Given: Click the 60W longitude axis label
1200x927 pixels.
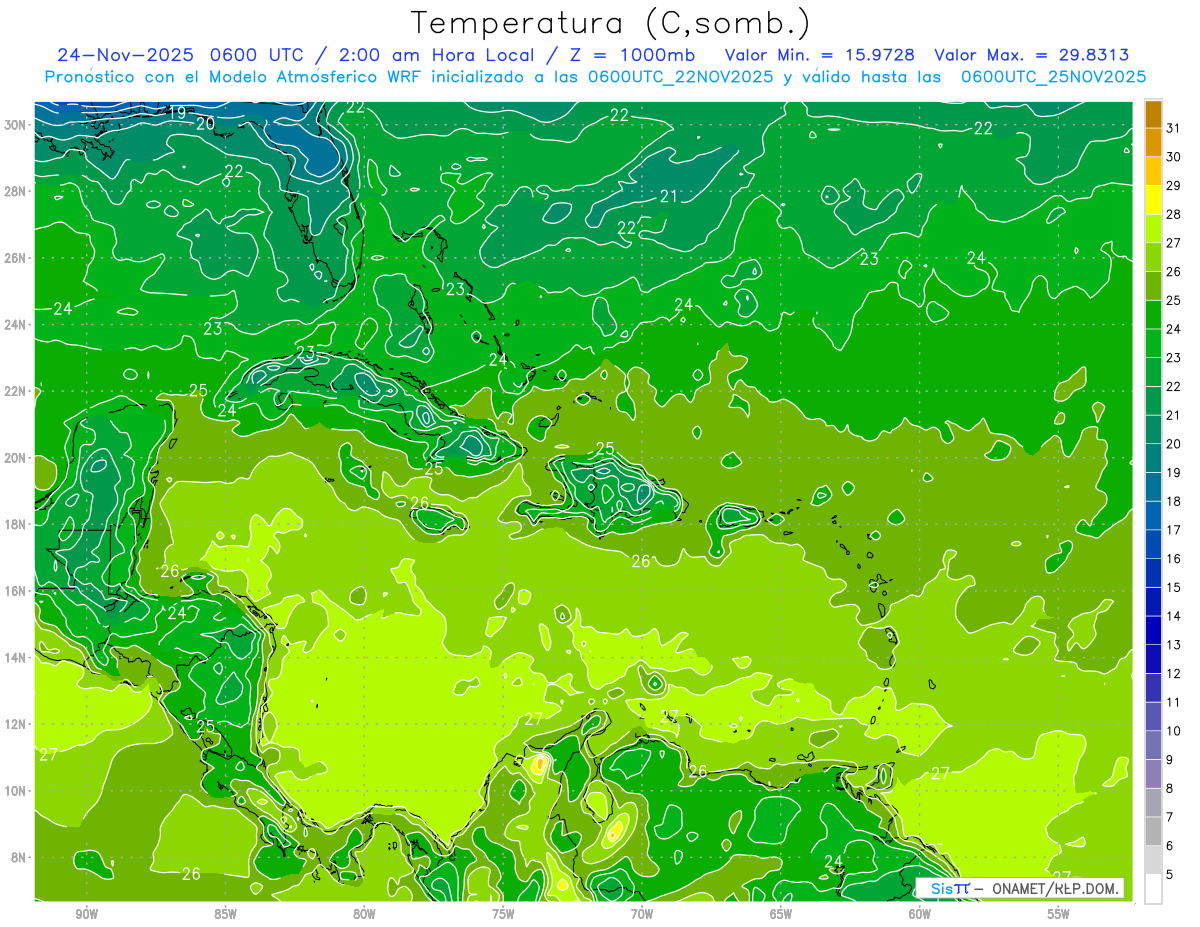Looking at the screenshot, I should coord(920,914).
